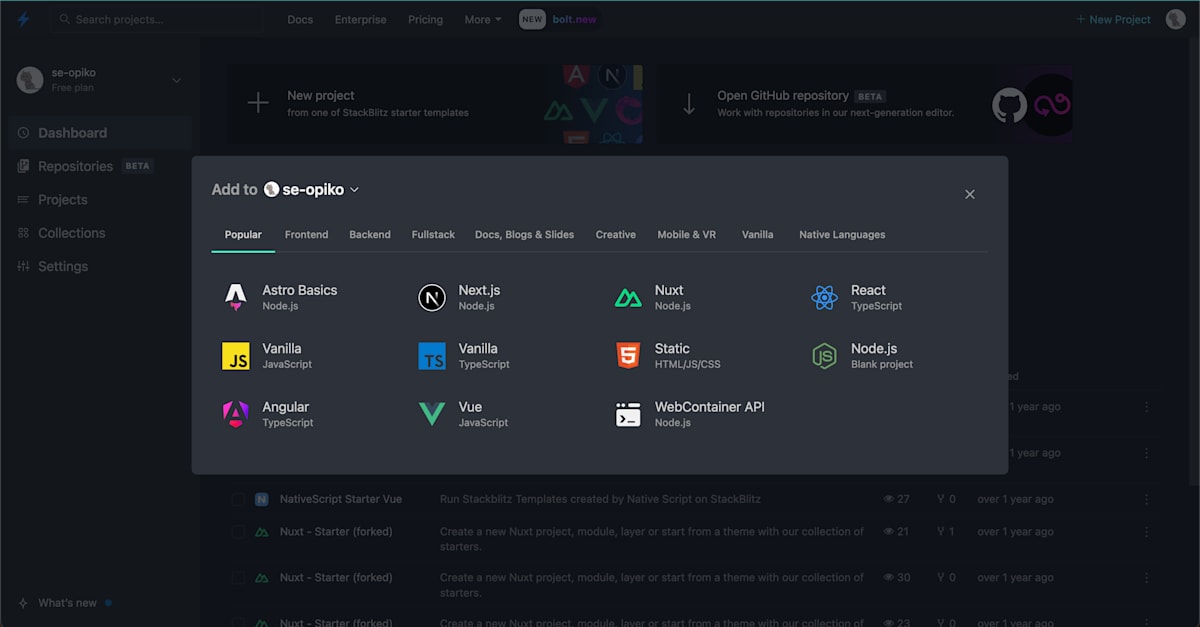Open the Mobile & VR tab
This screenshot has width=1200, height=627.
[x=687, y=234]
